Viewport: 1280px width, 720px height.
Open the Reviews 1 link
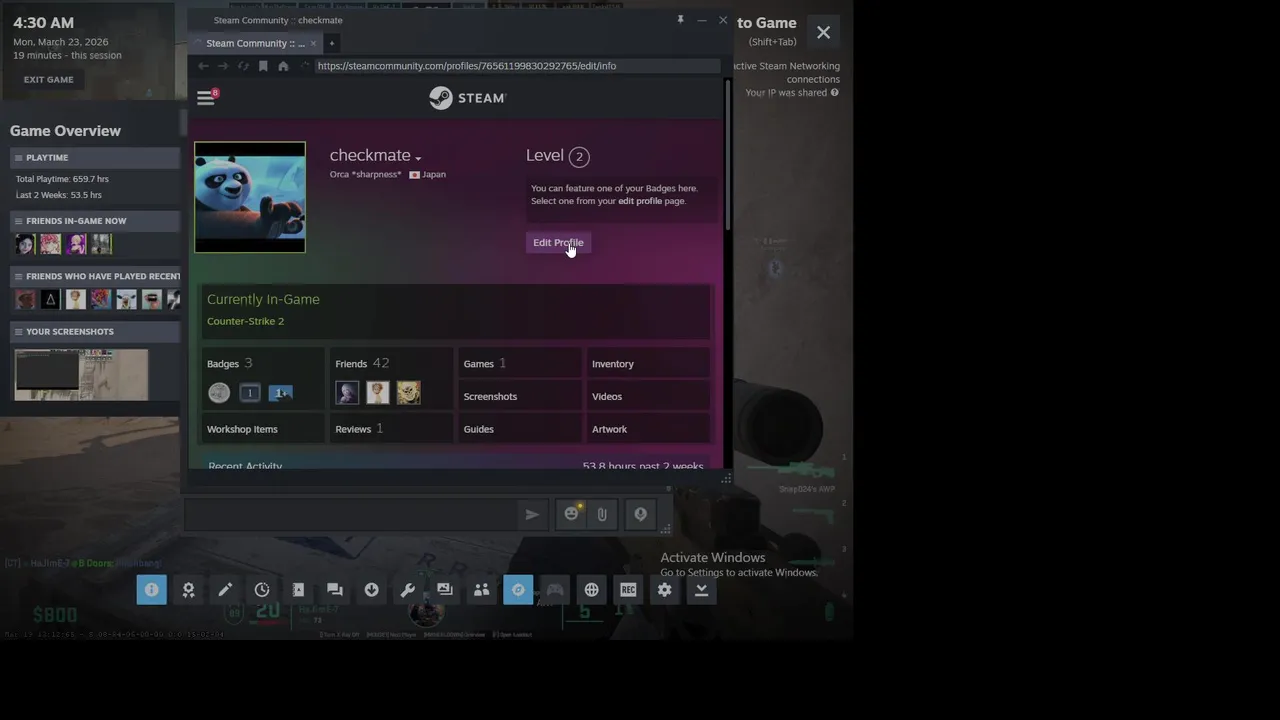[x=359, y=428]
